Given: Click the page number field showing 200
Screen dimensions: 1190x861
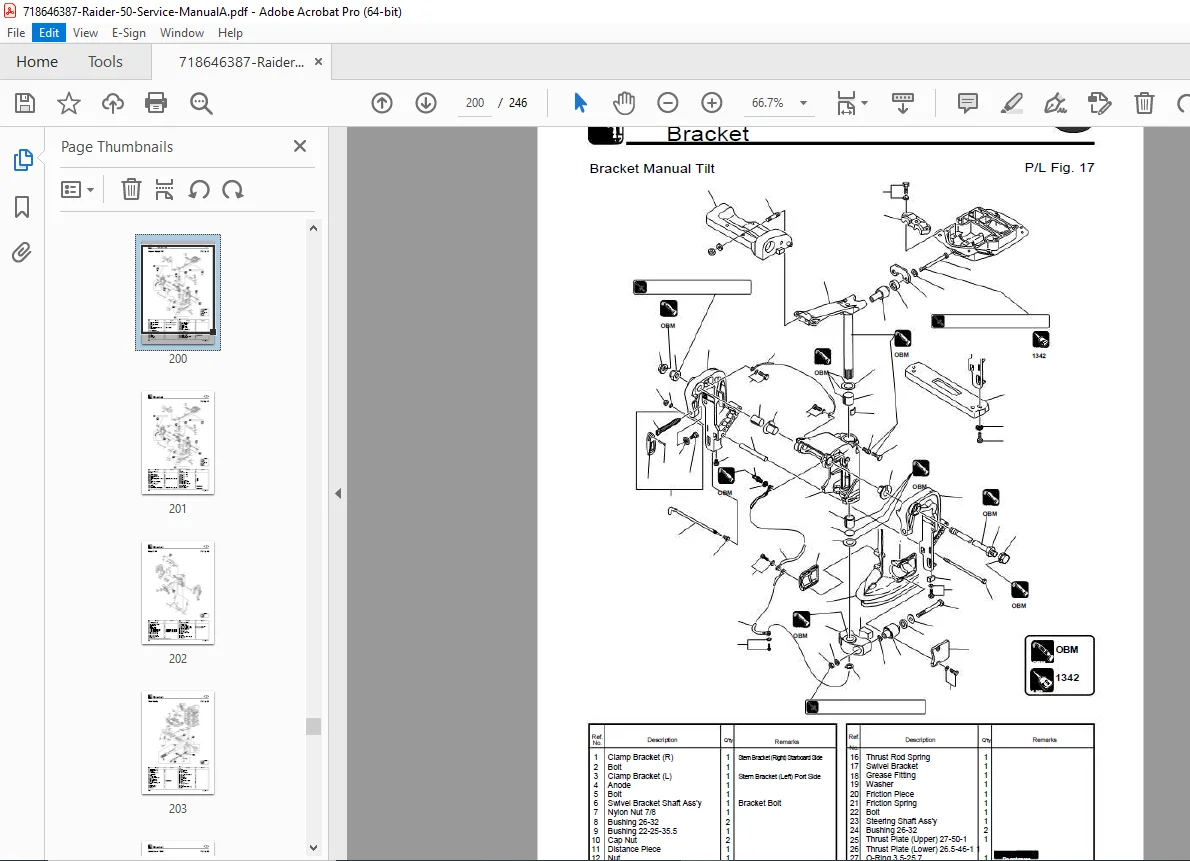Looking at the screenshot, I should pyautogui.click(x=475, y=102).
